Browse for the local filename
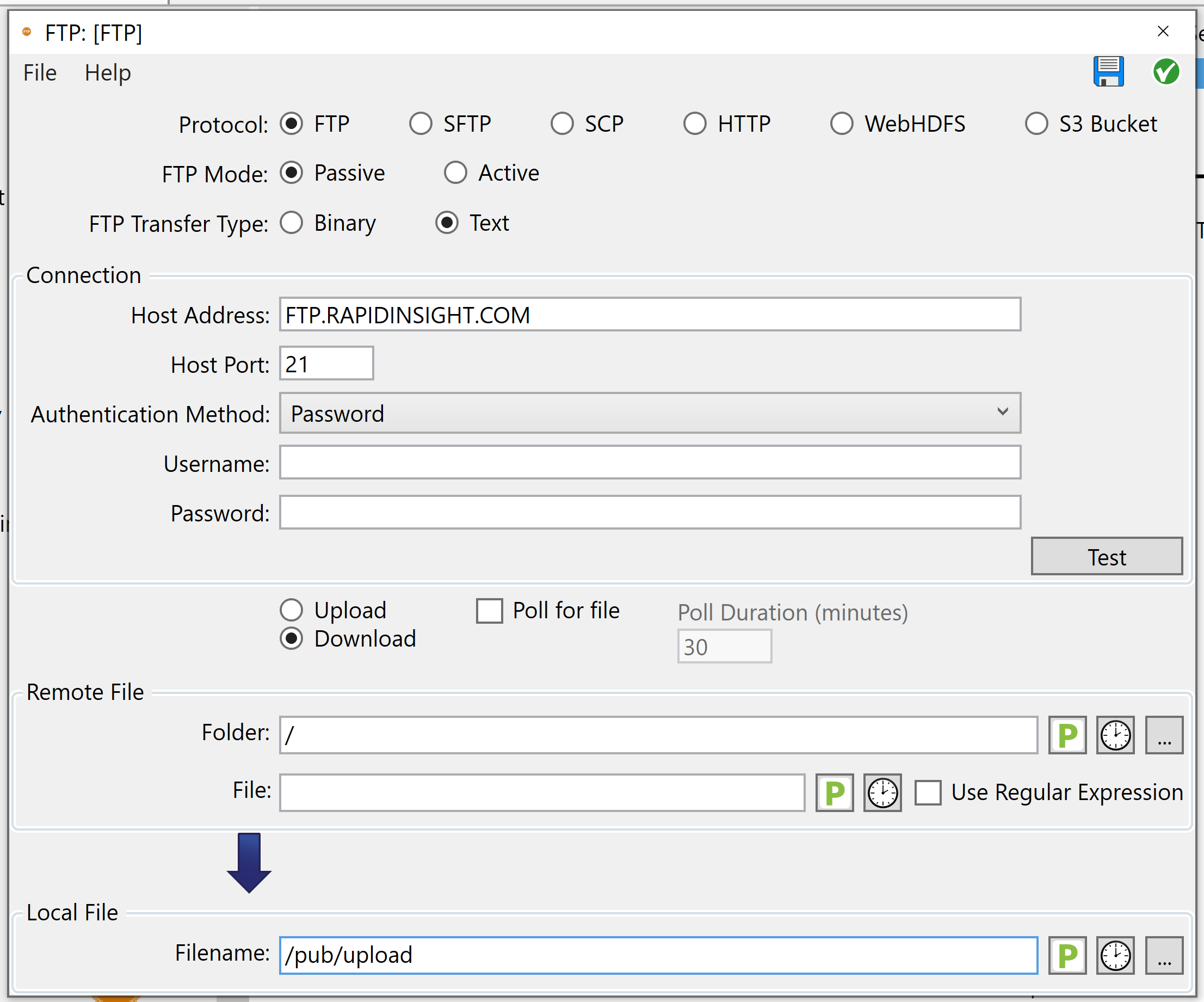 point(1164,955)
